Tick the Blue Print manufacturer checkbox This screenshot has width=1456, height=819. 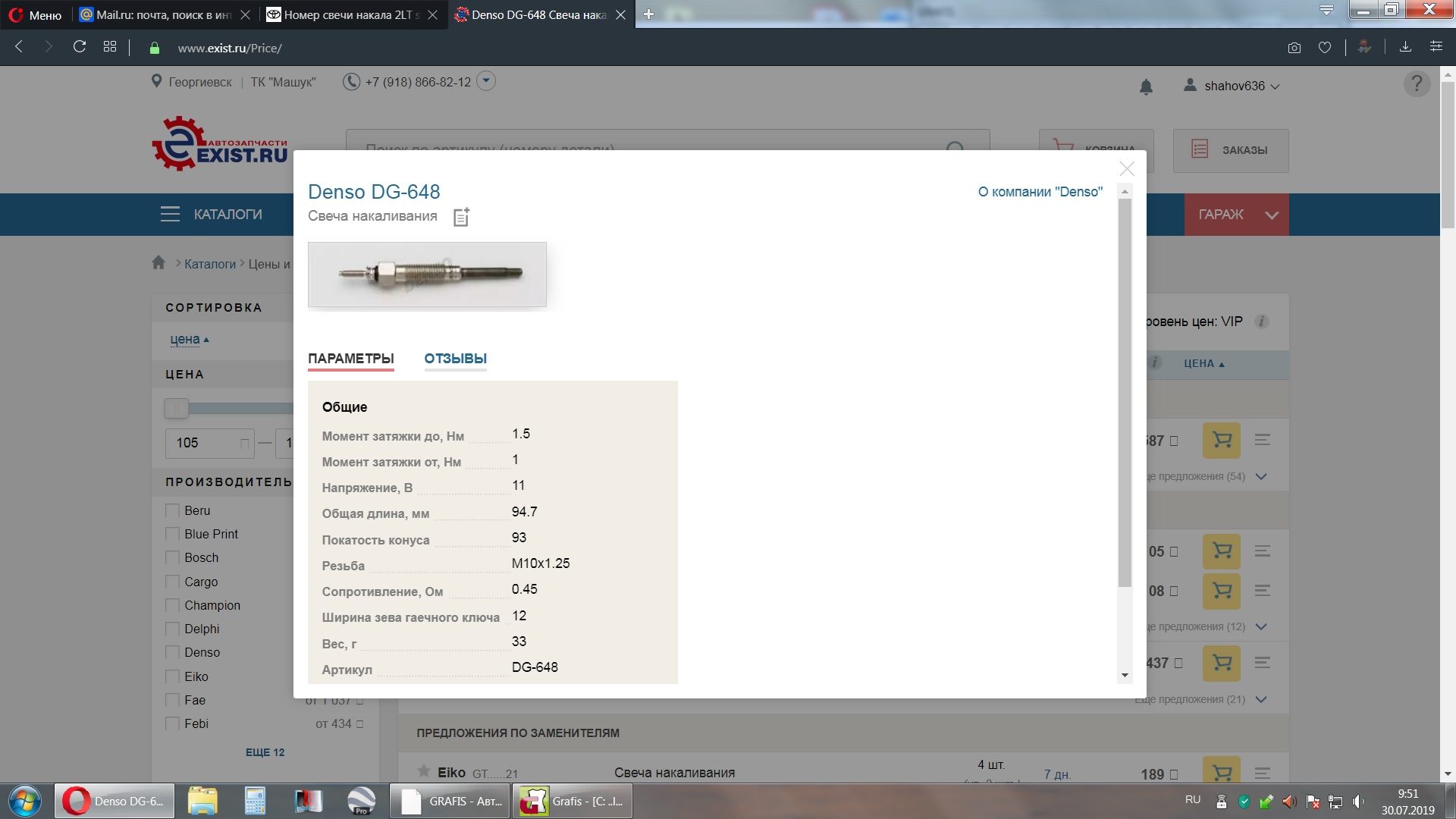(x=173, y=534)
